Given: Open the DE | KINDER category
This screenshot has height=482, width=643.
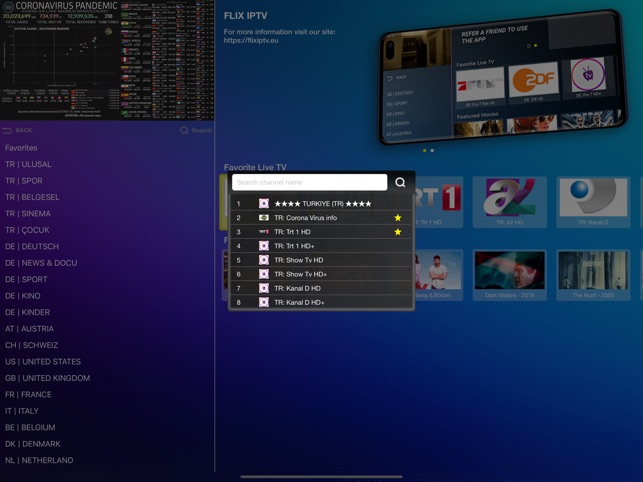Looking at the screenshot, I should pyautogui.click(x=27, y=312).
